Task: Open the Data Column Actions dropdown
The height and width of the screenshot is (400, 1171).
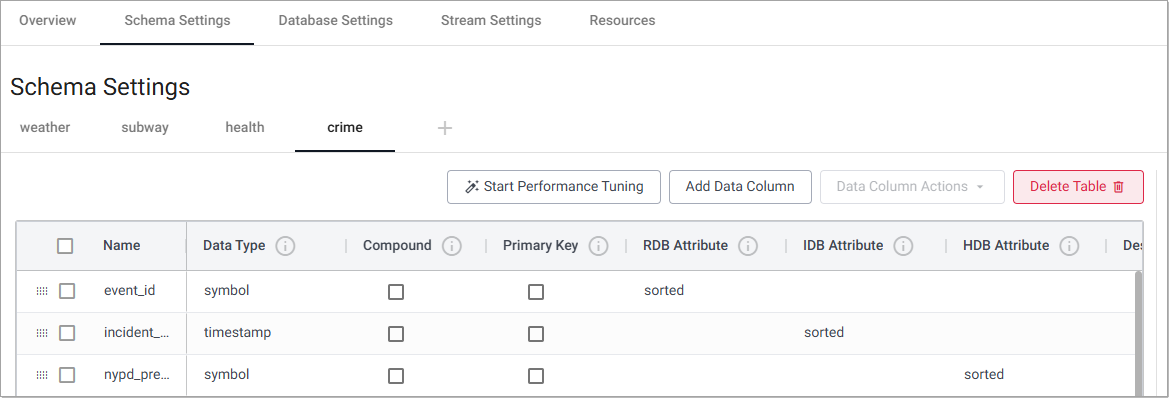Action: point(910,187)
